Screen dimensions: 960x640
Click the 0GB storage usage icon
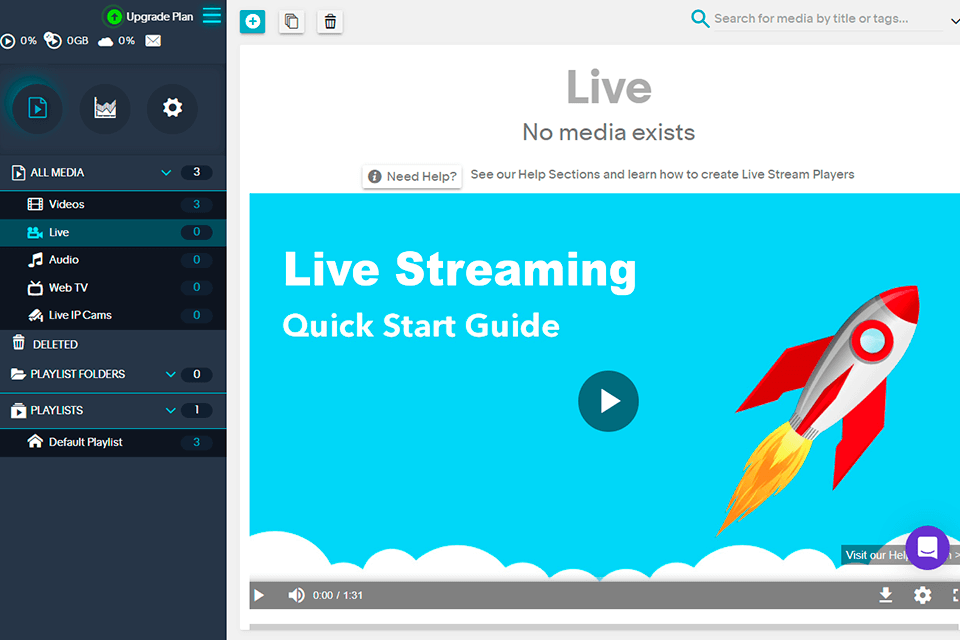[x=53, y=40]
